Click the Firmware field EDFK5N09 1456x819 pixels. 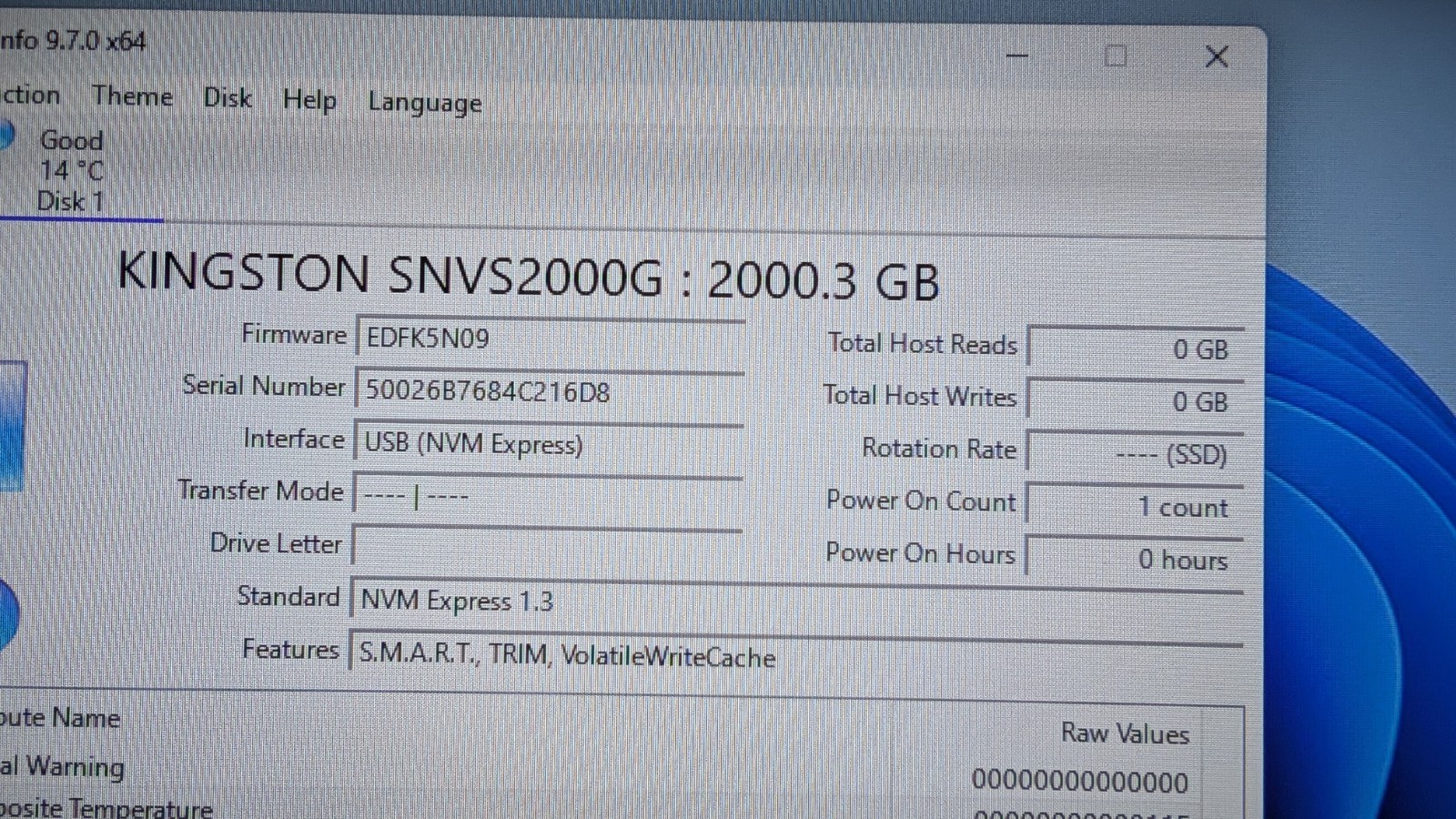[x=550, y=339]
